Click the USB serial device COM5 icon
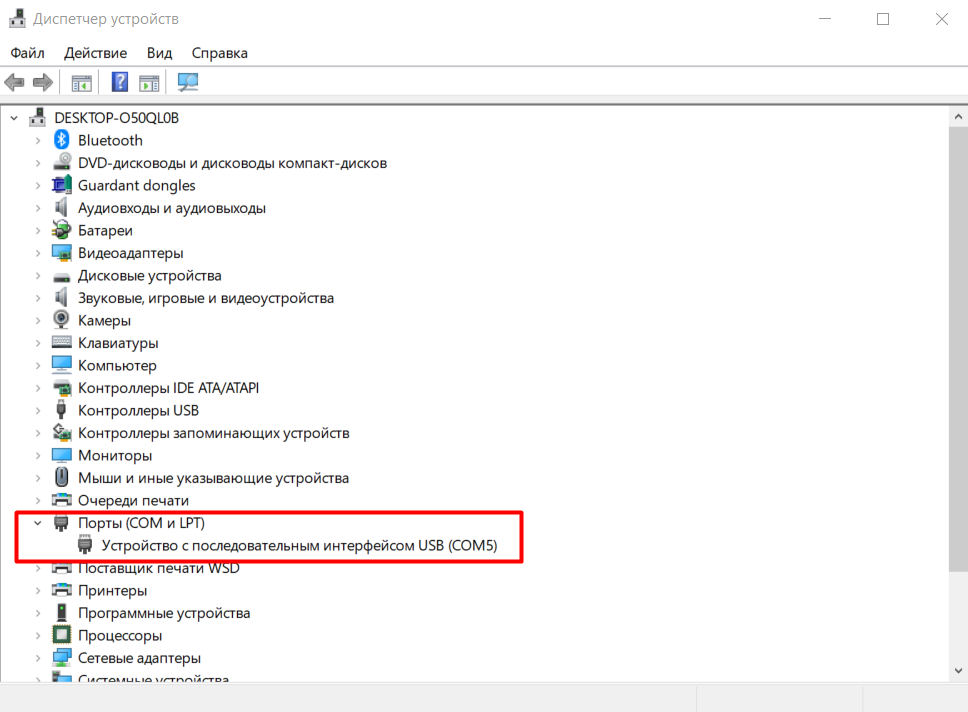The image size is (968, 712). point(85,546)
